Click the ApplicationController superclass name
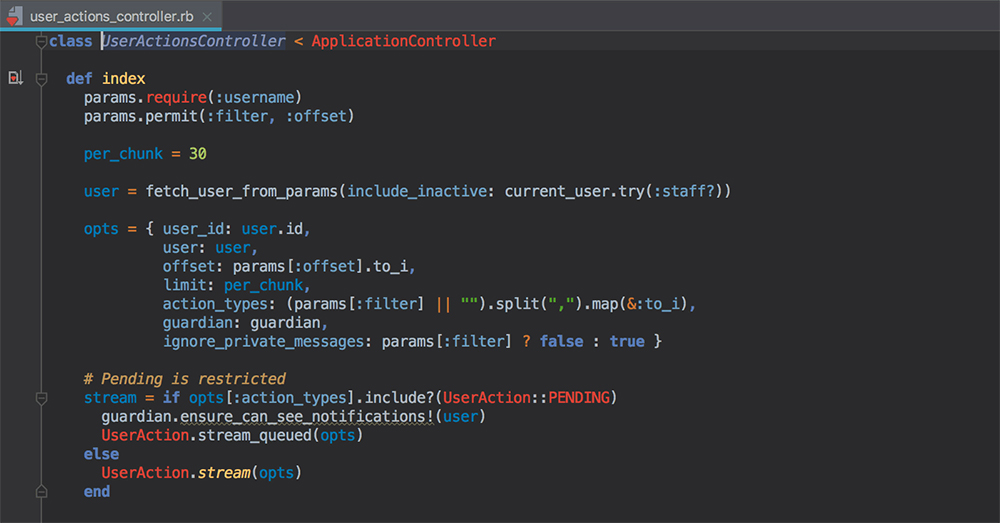The height and width of the screenshot is (523, 1000). (x=403, y=41)
